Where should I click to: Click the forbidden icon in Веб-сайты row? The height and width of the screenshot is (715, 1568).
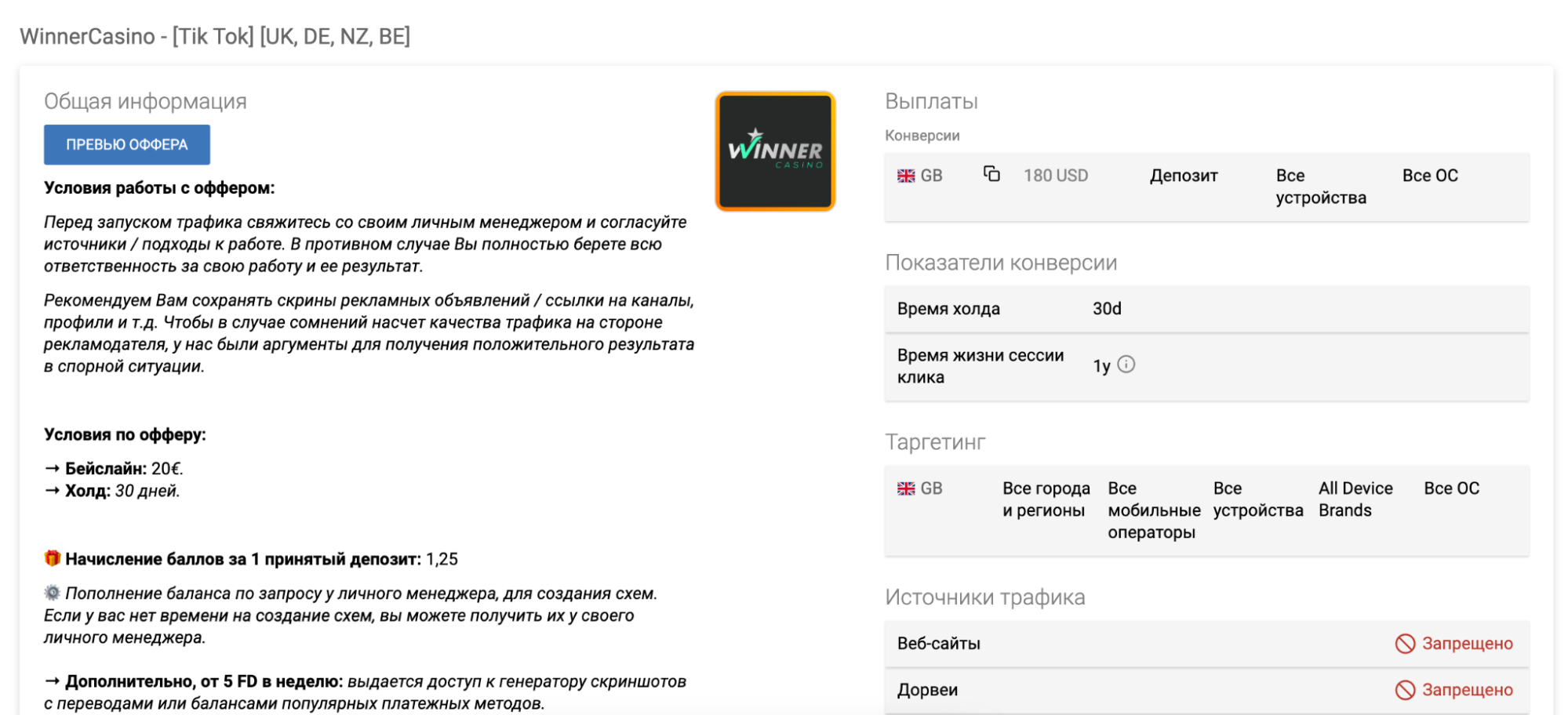(x=1405, y=644)
